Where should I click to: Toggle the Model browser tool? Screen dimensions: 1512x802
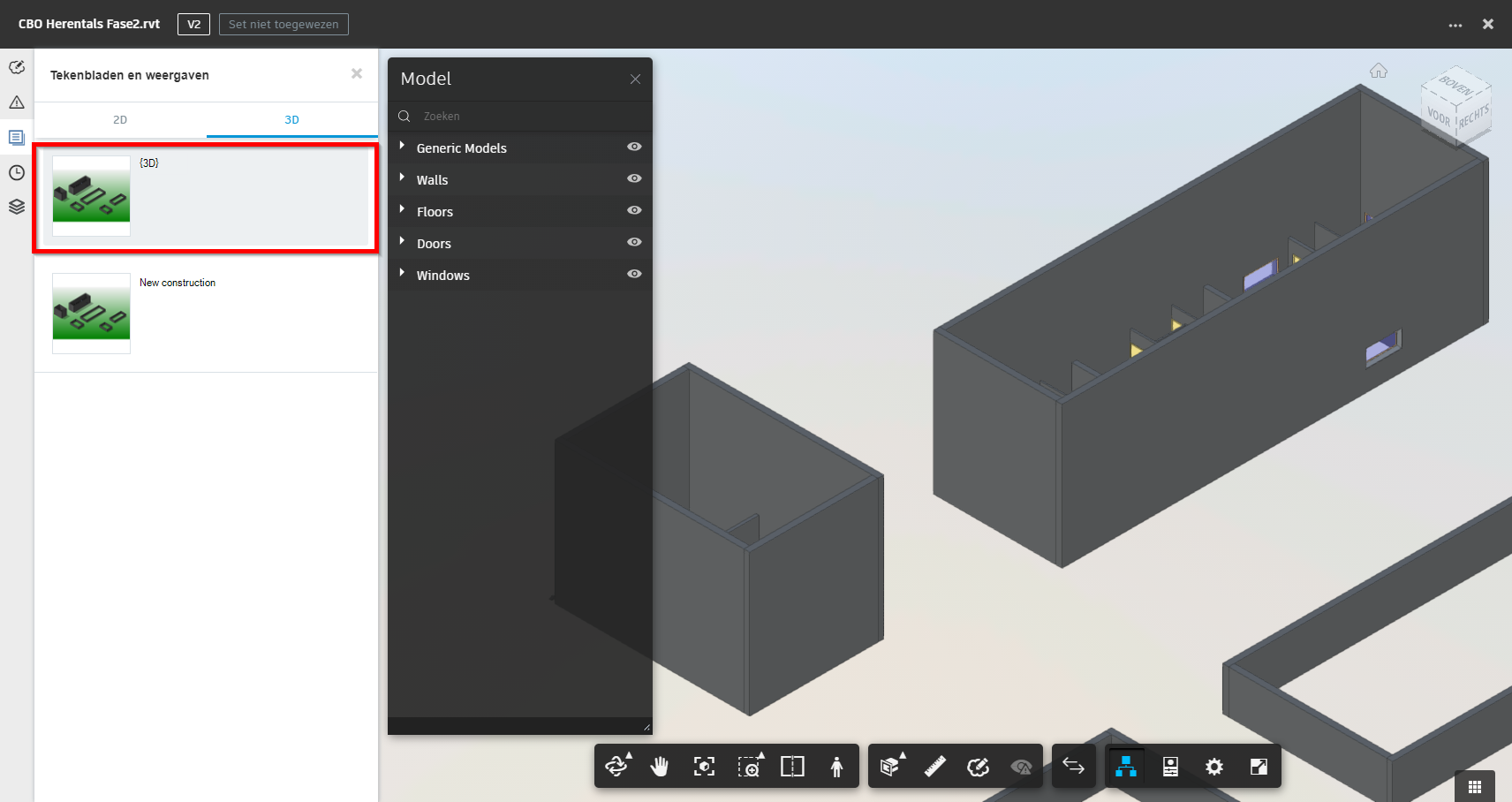tap(1126, 767)
